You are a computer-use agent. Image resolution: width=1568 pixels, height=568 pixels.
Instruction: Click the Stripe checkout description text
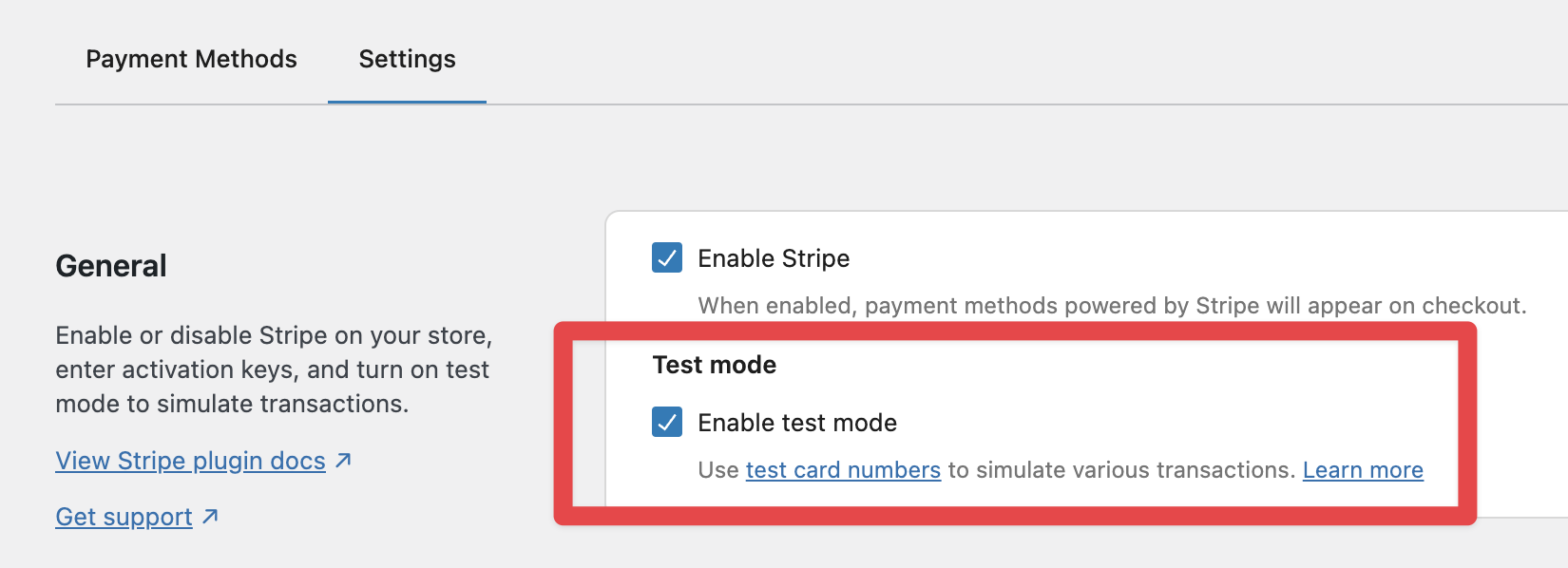1112,306
